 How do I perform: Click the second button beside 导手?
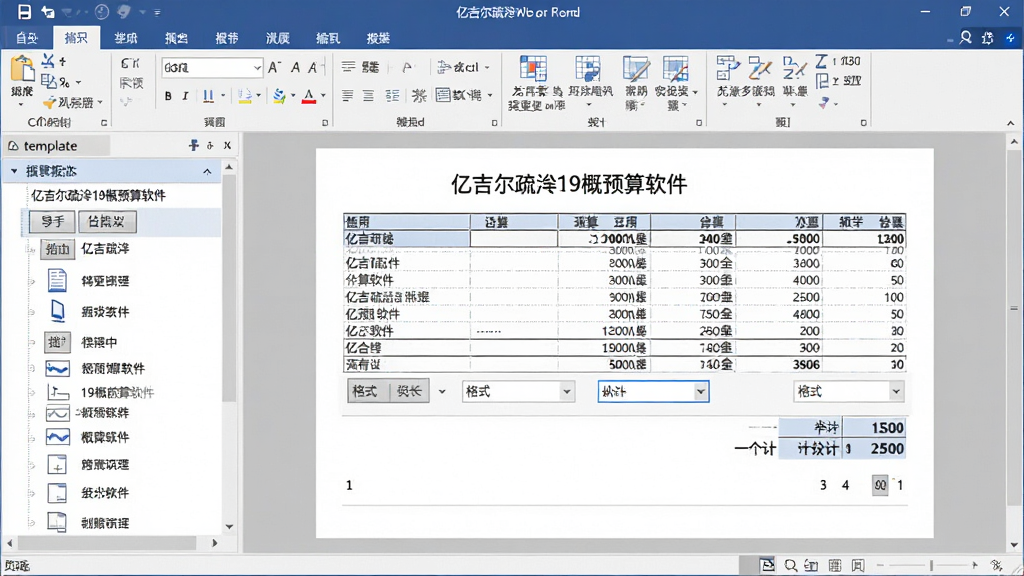click(107, 221)
